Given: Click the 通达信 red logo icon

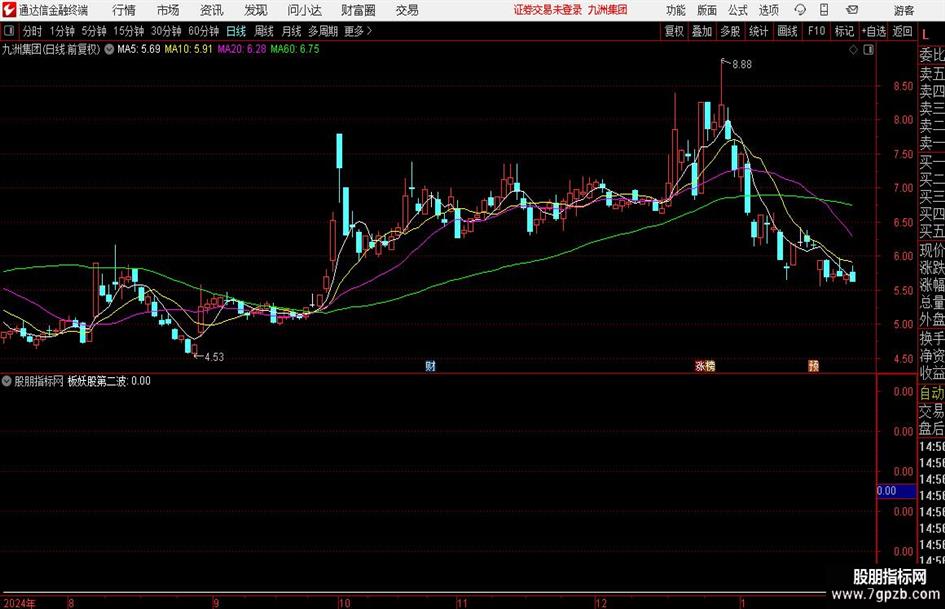Looking at the screenshot, I should pyautogui.click(x=9, y=10).
